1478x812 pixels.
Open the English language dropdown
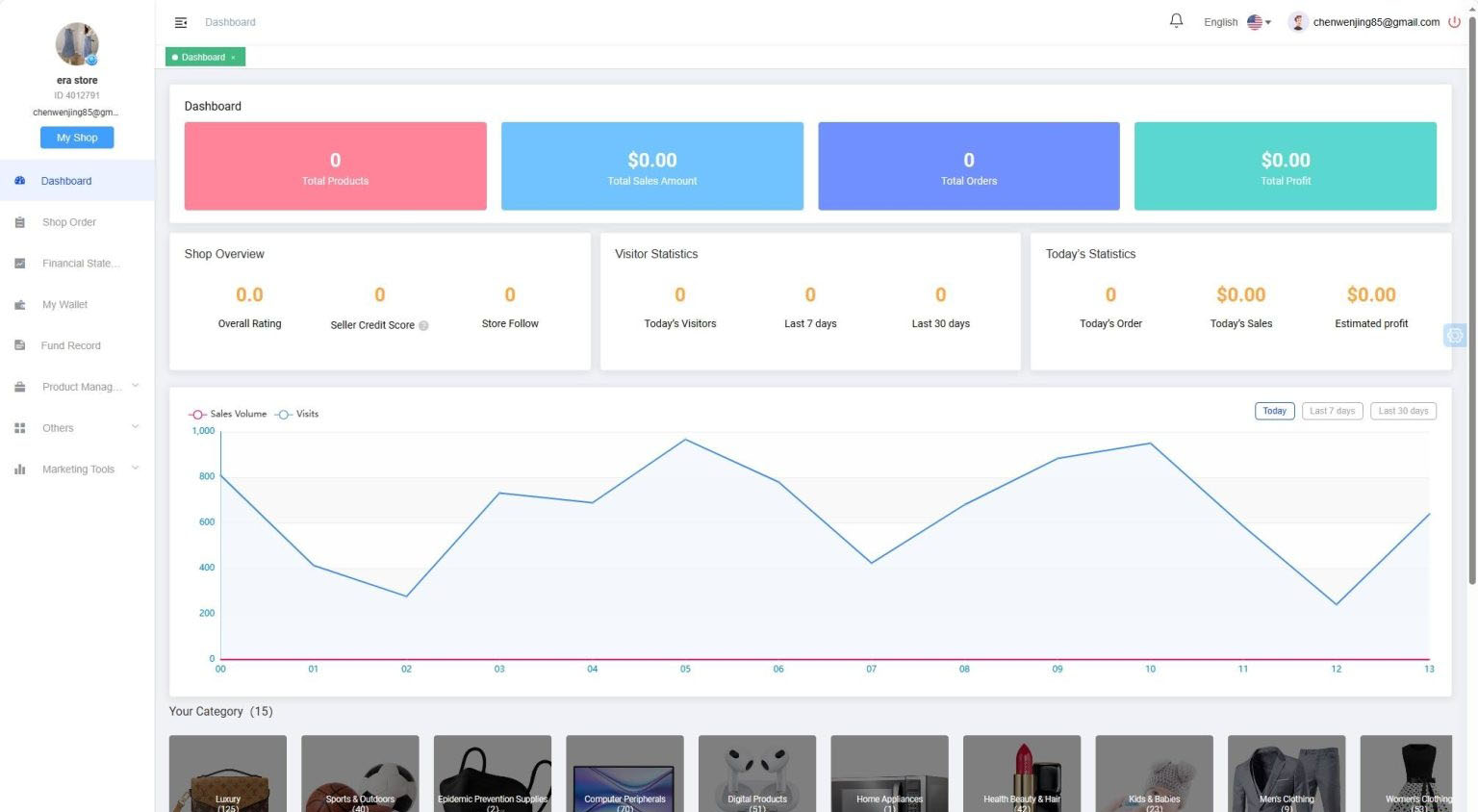(1237, 22)
